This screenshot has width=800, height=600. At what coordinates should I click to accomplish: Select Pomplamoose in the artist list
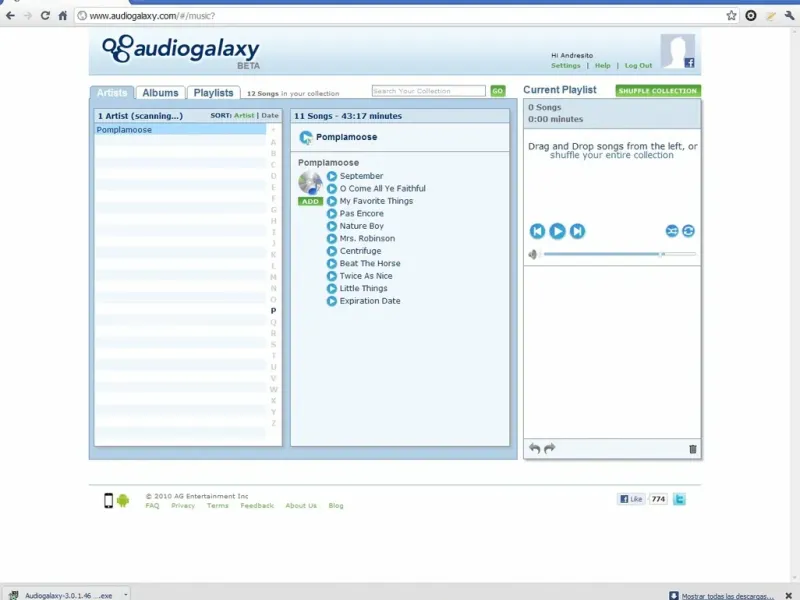pyautogui.click(x=180, y=130)
